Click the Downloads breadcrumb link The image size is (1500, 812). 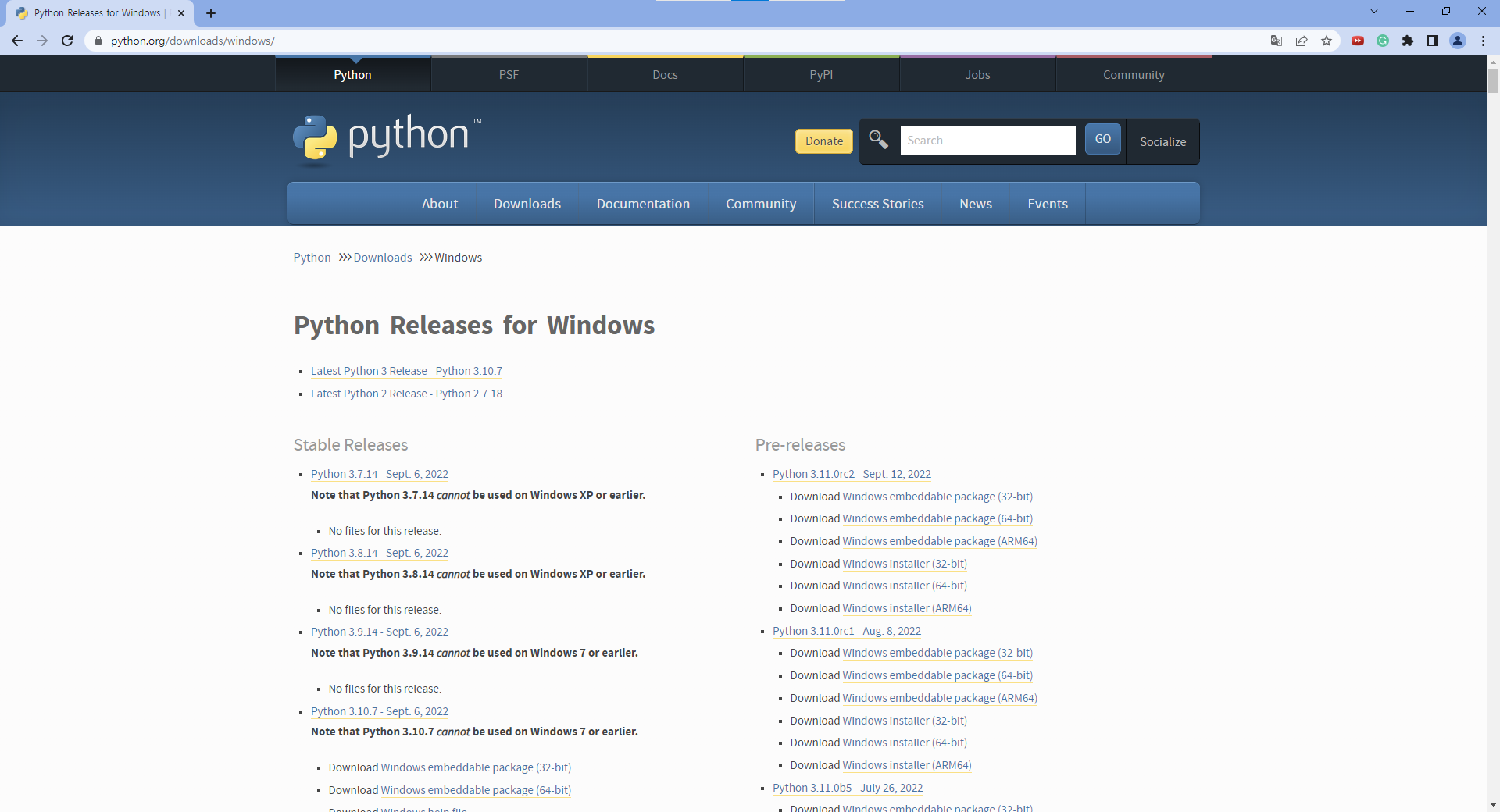point(383,258)
